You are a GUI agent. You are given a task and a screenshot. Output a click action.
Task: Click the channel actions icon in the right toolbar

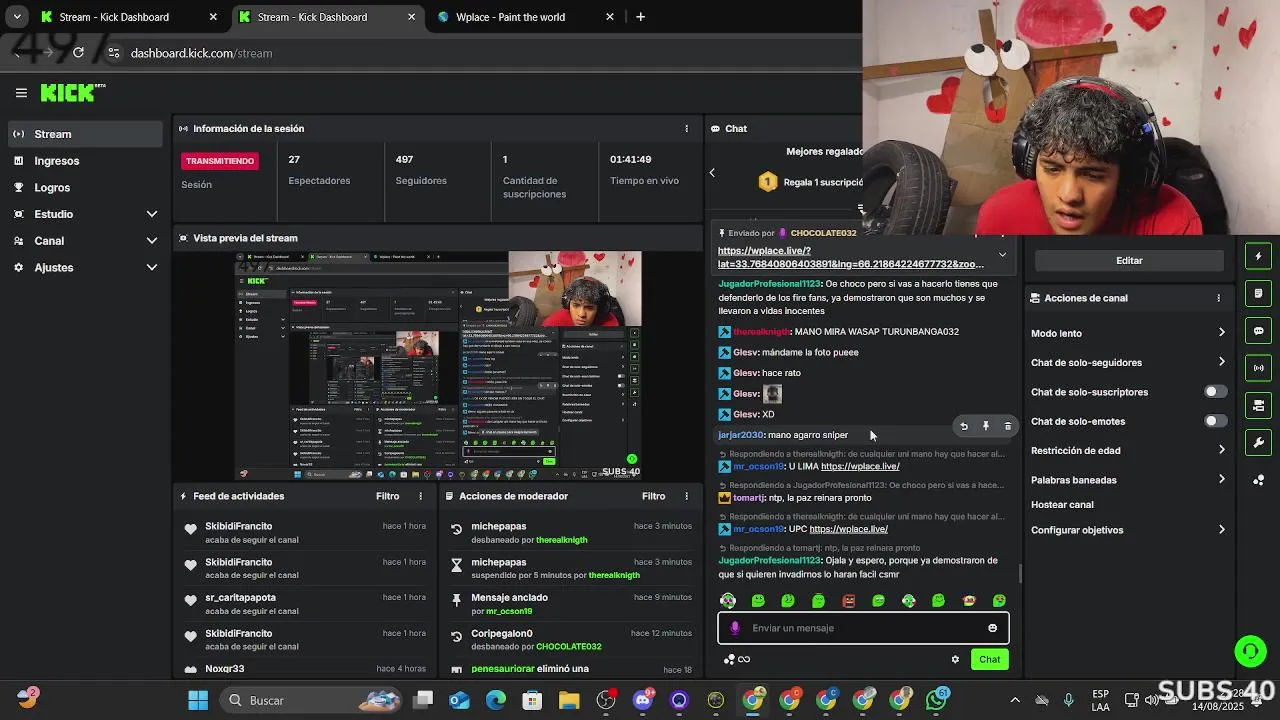point(1258,405)
